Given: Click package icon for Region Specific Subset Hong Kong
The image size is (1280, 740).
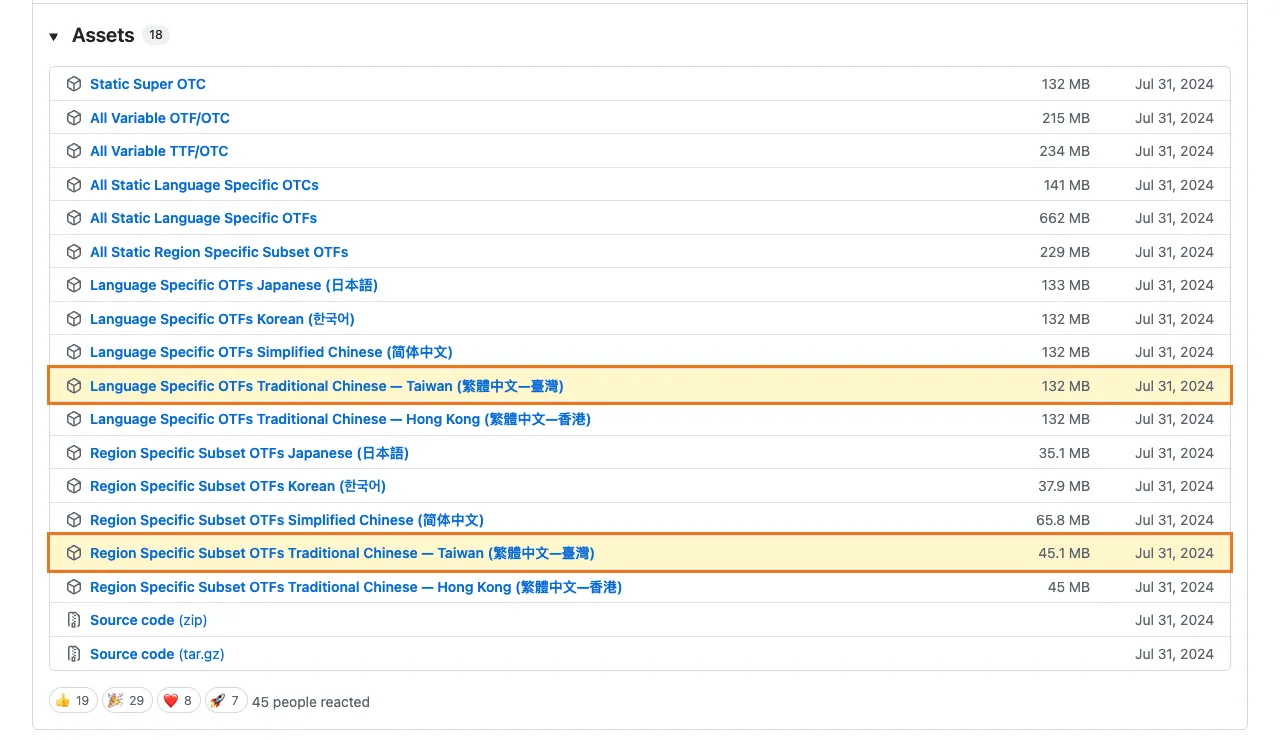Looking at the screenshot, I should pos(74,587).
